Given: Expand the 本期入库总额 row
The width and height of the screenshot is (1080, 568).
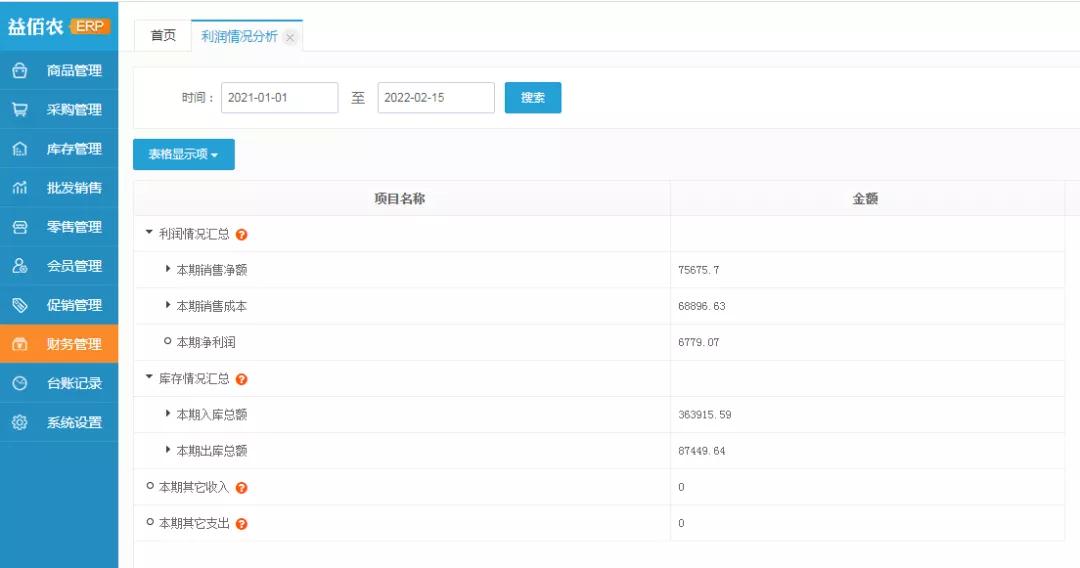Looking at the screenshot, I should click(x=168, y=414).
